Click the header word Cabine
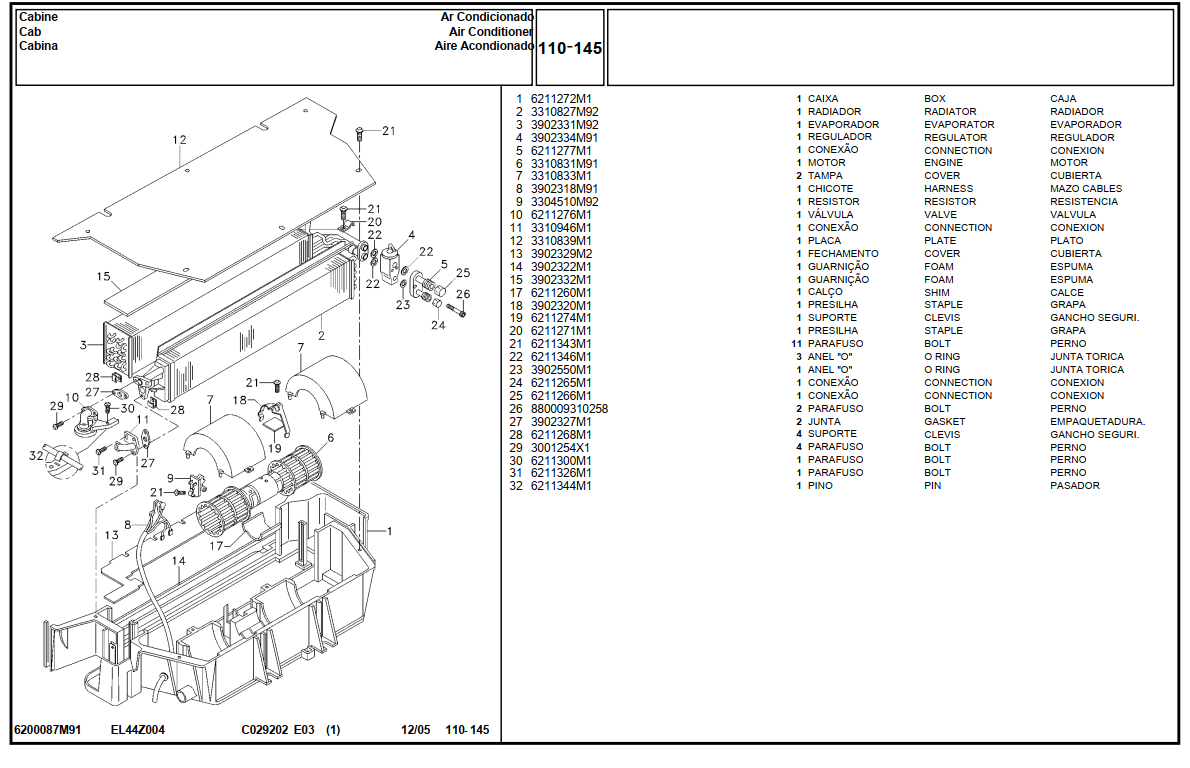This screenshot has height=768, width=1190. (x=38, y=17)
